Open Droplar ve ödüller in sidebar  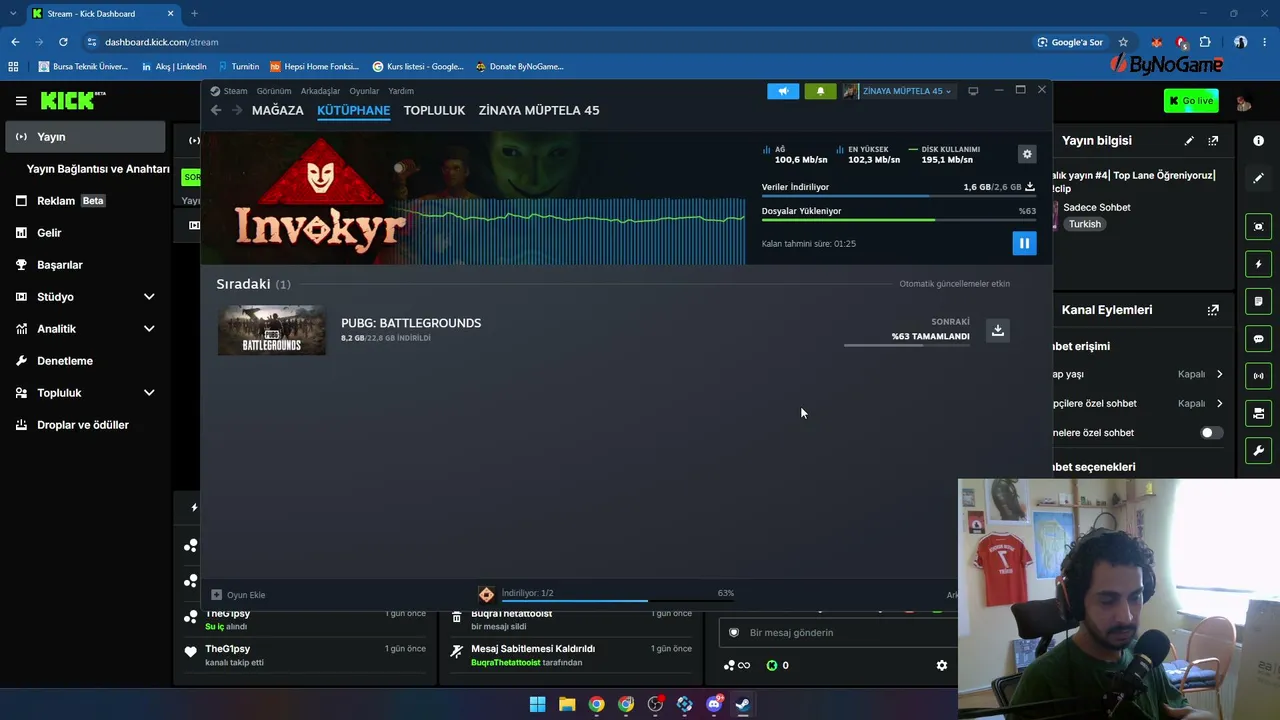tap(85, 425)
